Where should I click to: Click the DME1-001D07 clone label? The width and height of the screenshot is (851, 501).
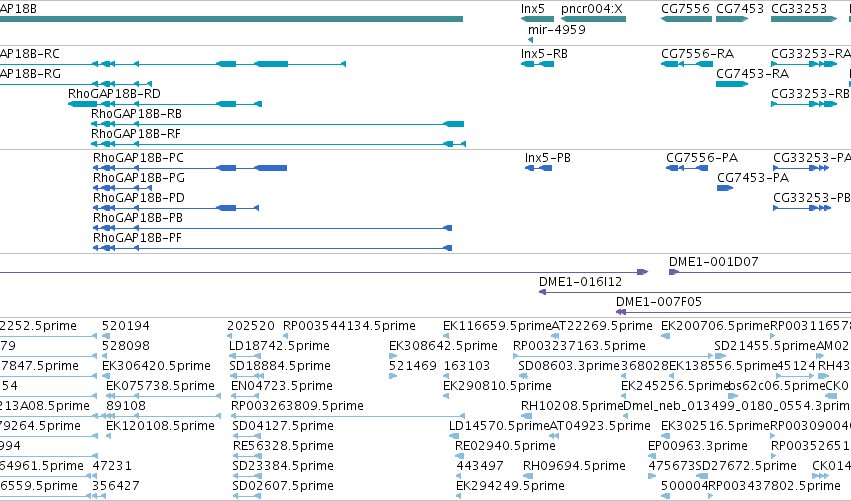[x=713, y=262]
